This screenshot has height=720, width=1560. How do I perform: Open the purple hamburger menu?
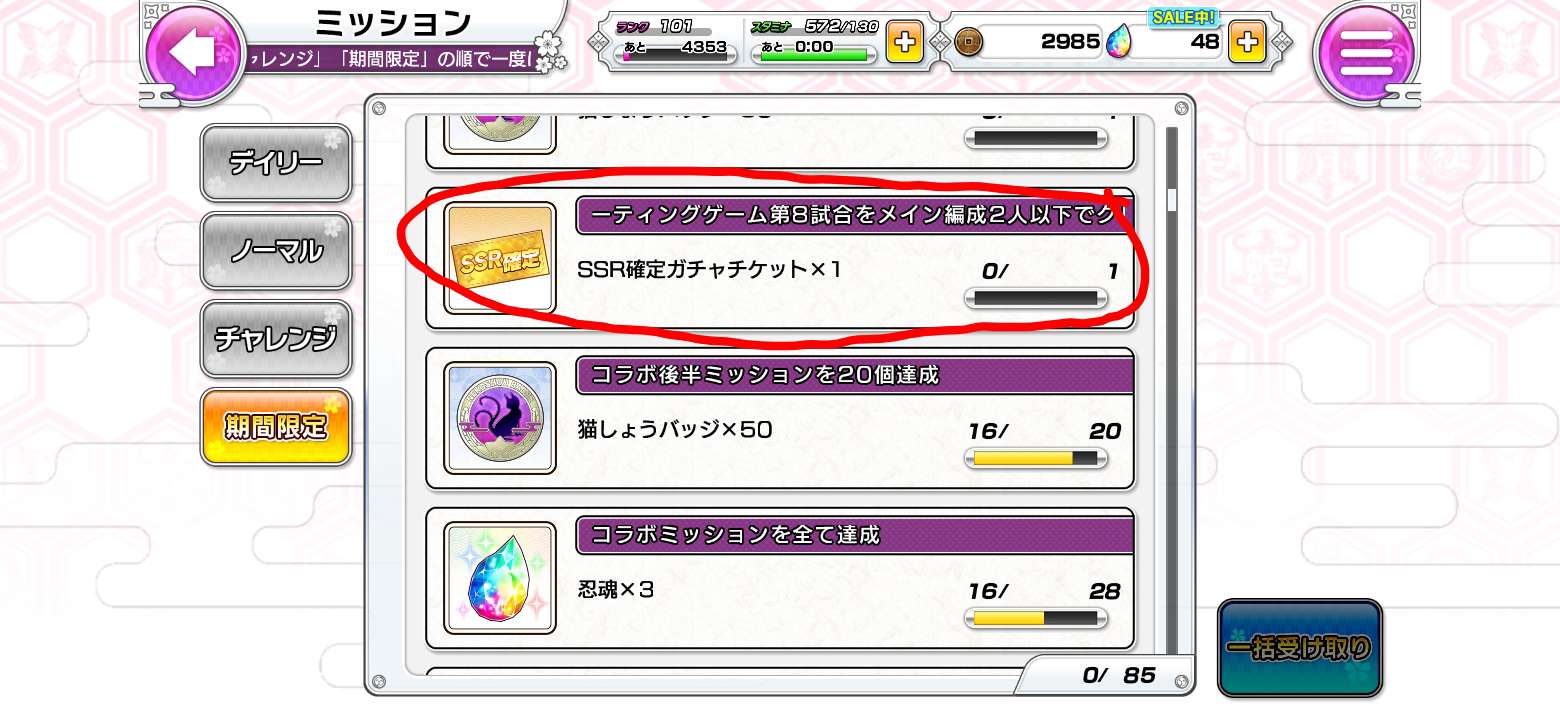pyautogui.click(x=1365, y=52)
